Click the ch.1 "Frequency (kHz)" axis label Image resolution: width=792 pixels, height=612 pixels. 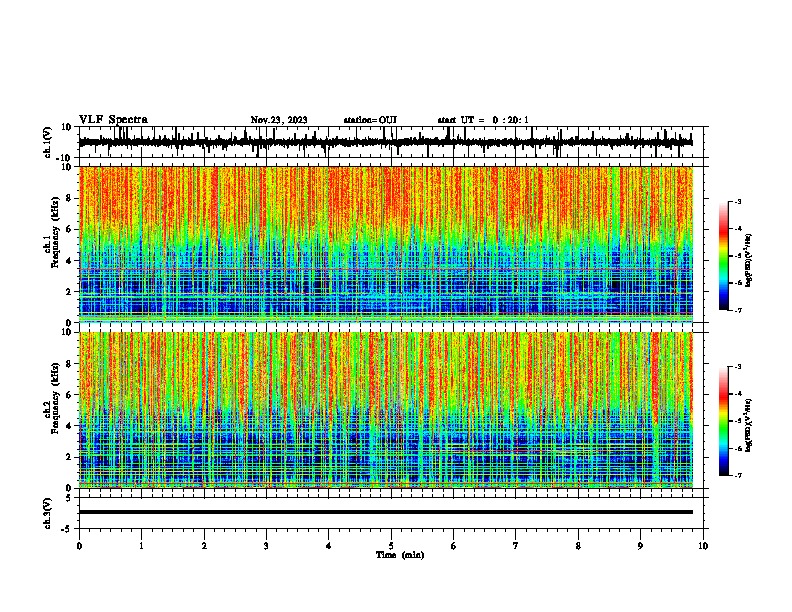(x=55, y=233)
